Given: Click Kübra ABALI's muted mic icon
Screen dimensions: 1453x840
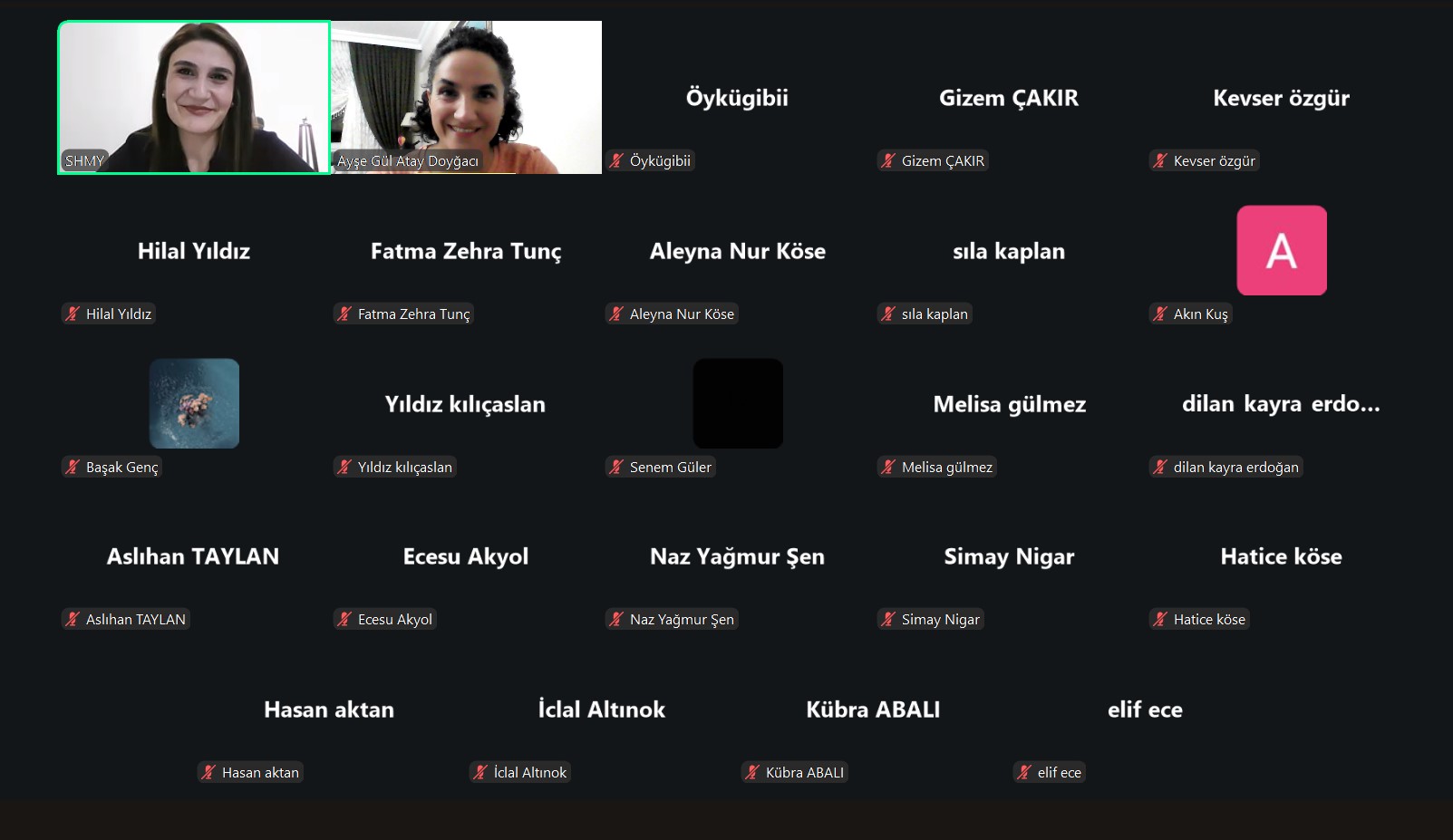Looking at the screenshot, I should click(752, 773).
